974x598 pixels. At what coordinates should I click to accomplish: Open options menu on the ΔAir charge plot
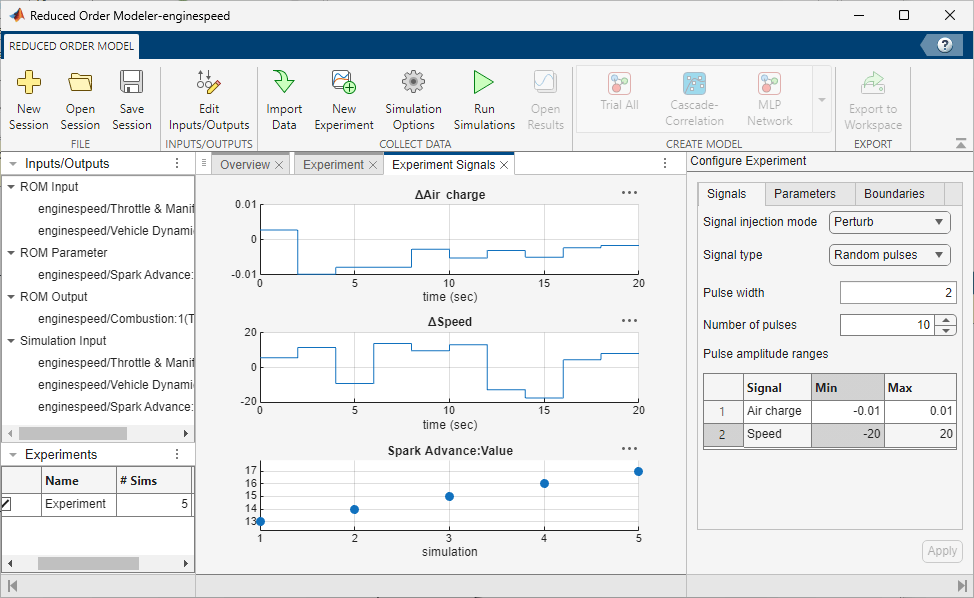tap(629, 192)
